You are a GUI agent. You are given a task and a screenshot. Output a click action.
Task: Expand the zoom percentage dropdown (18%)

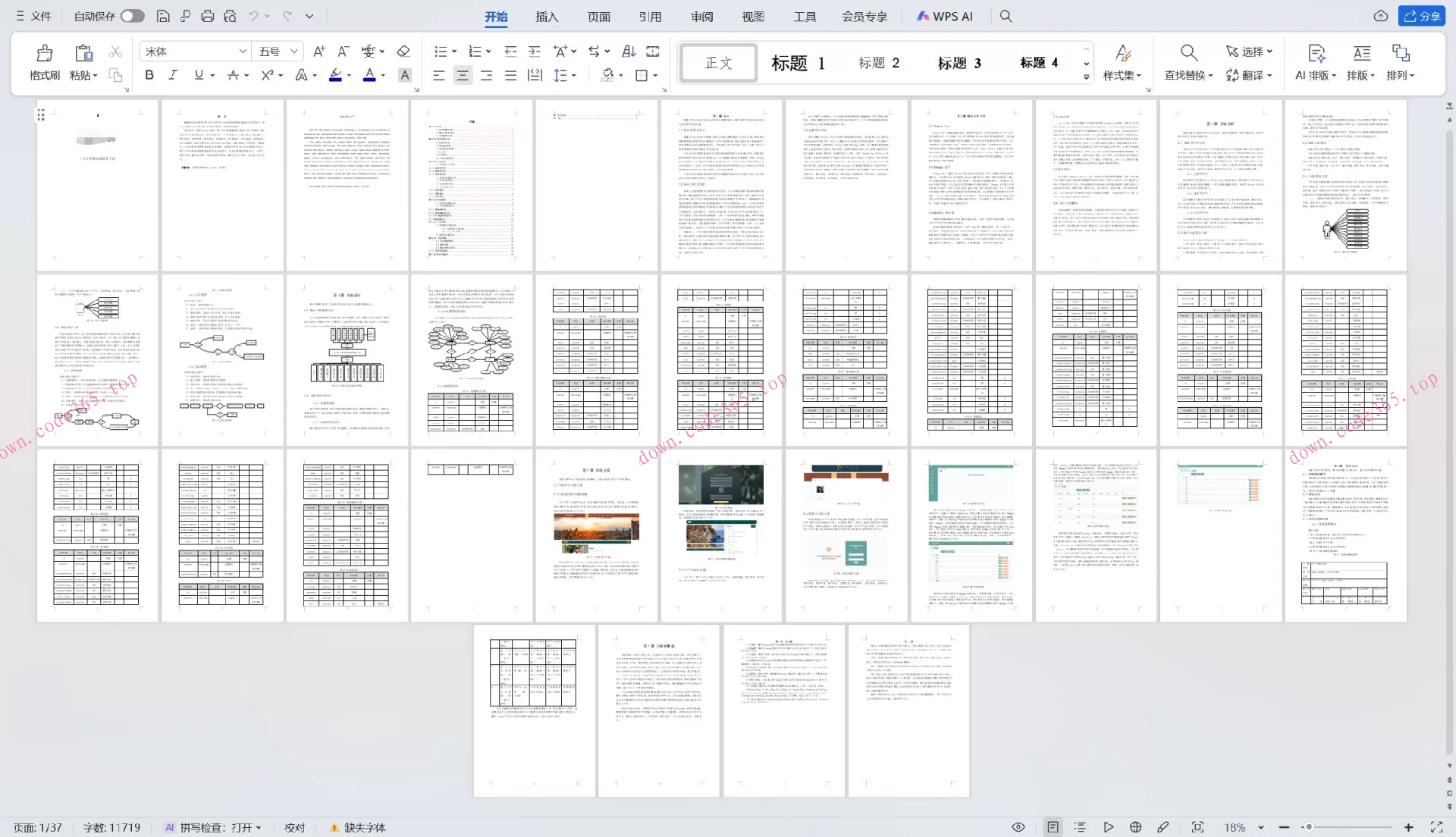[x=1261, y=827]
